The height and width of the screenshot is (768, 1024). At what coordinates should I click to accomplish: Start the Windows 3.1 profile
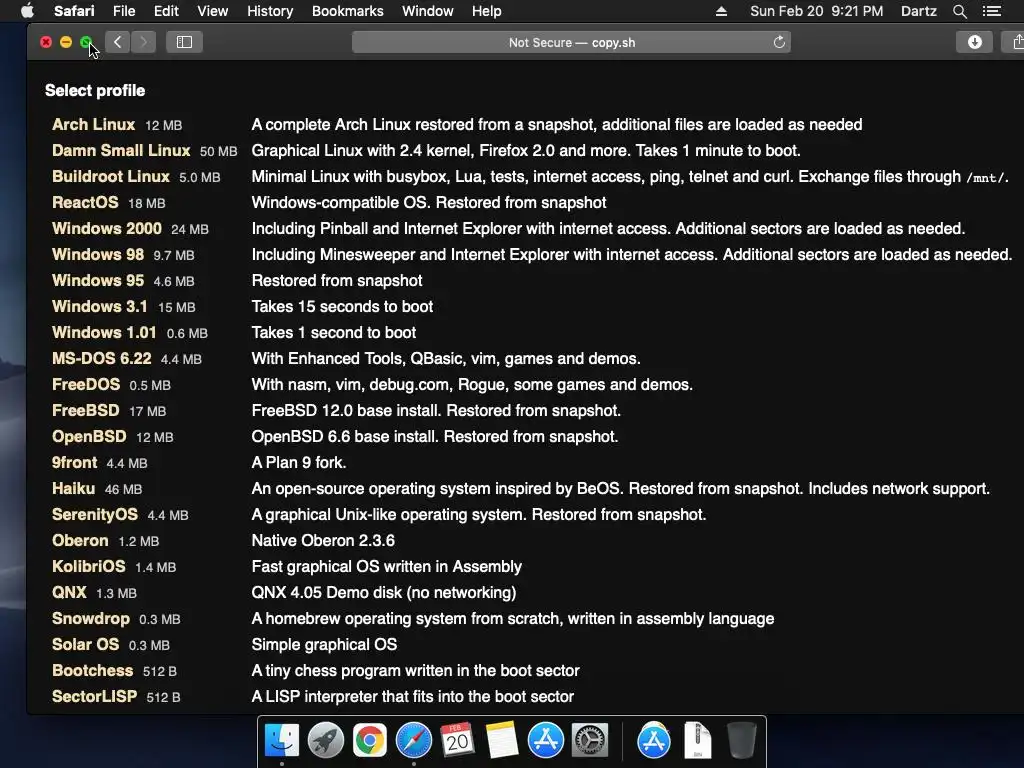99,306
